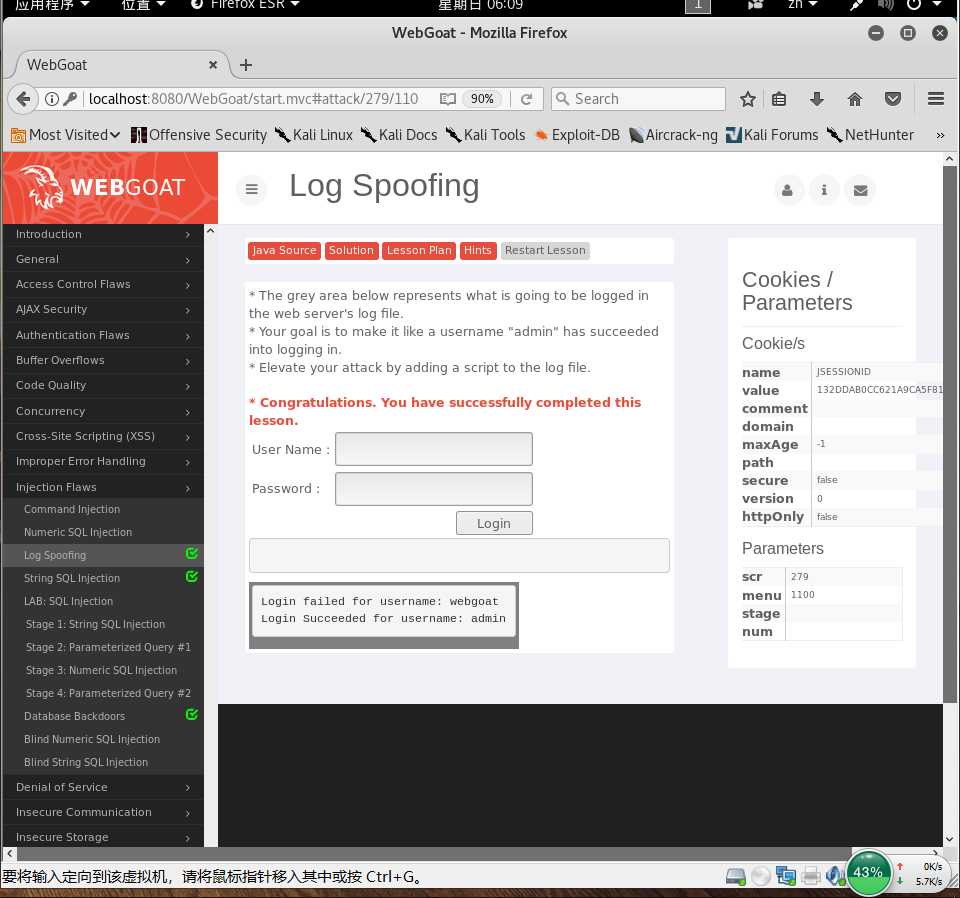The image size is (960, 898).
Task: Open Offensive Security bookmark
Action: [x=199, y=135]
